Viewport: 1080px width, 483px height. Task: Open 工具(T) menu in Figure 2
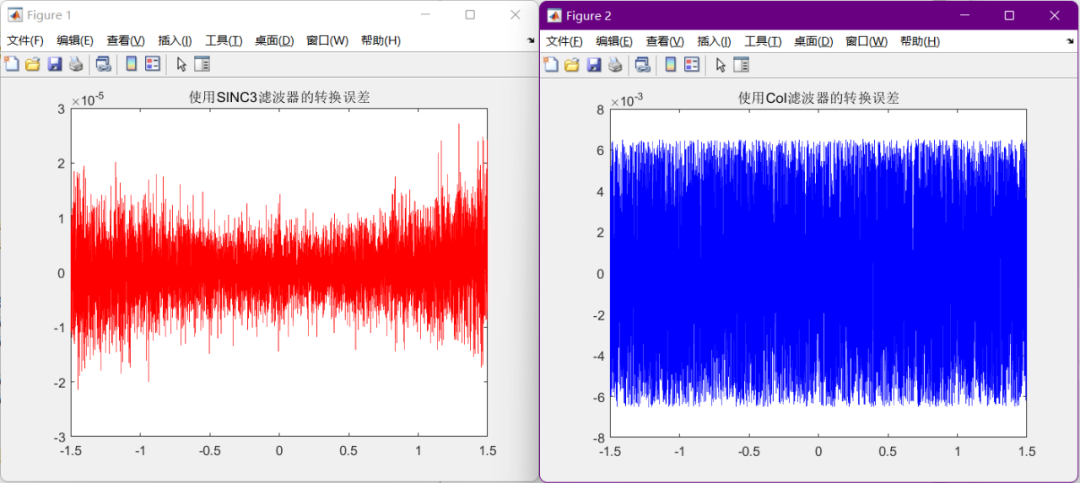coord(762,41)
